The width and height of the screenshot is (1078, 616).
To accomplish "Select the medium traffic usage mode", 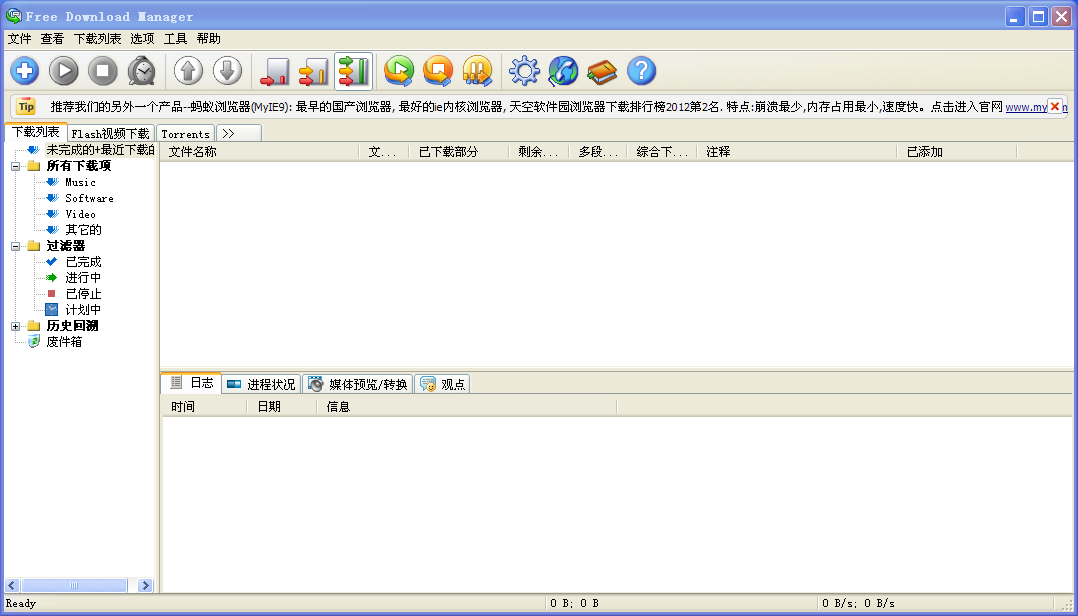I will pyautogui.click(x=314, y=72).
